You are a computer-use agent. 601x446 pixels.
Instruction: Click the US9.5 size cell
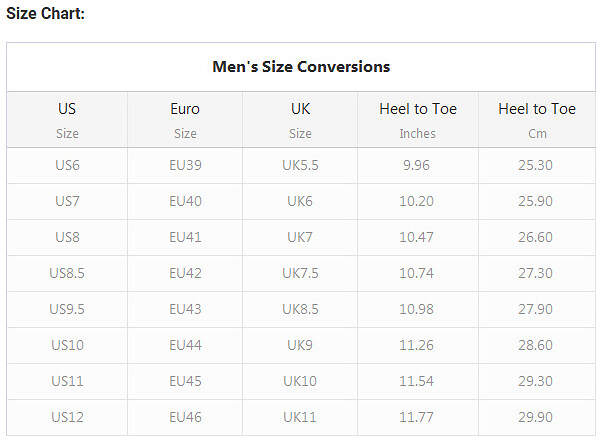point(67,309)
